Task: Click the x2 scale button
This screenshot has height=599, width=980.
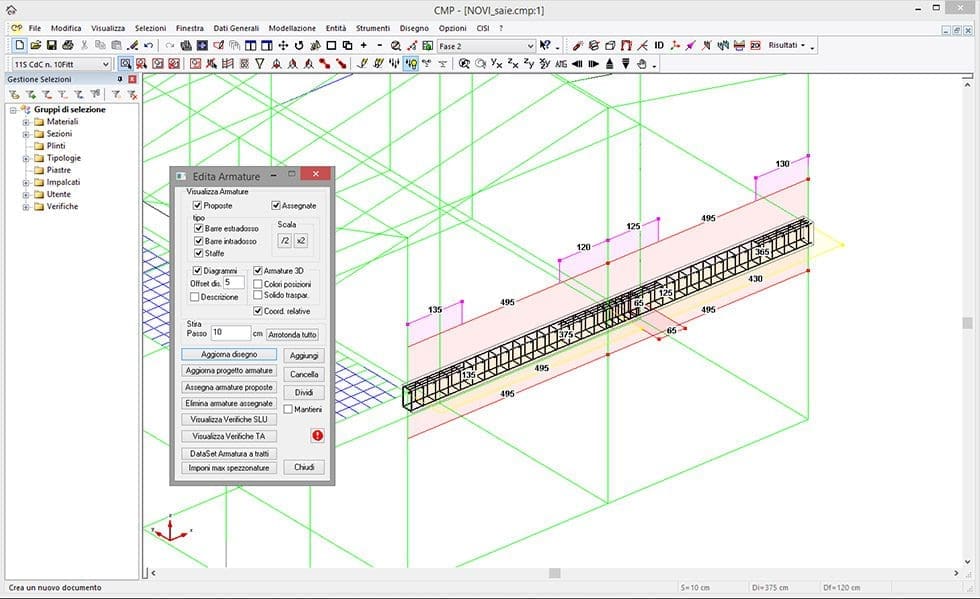Action: (301, 241)
